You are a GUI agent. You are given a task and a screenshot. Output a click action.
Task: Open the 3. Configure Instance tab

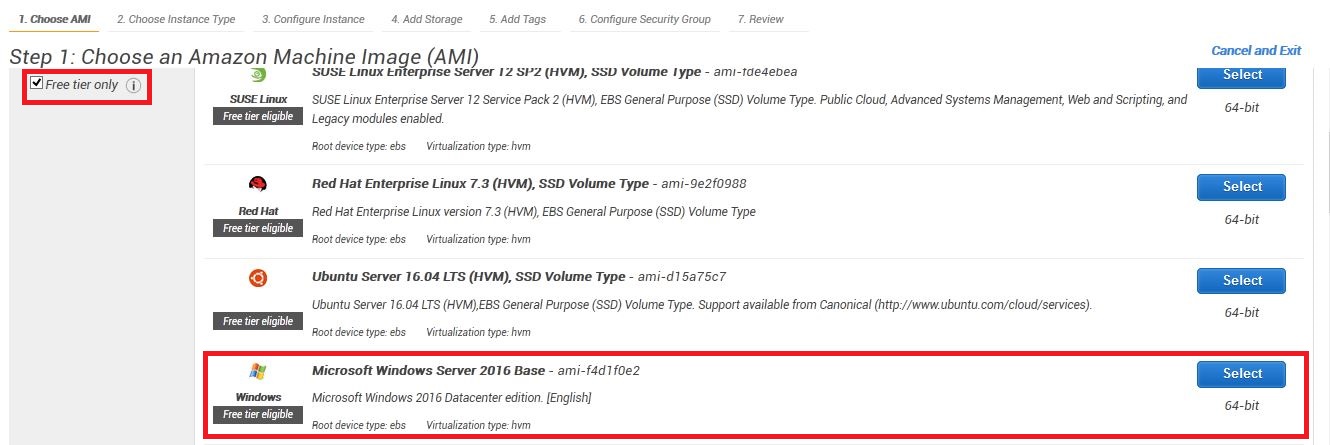click(313, 19)
